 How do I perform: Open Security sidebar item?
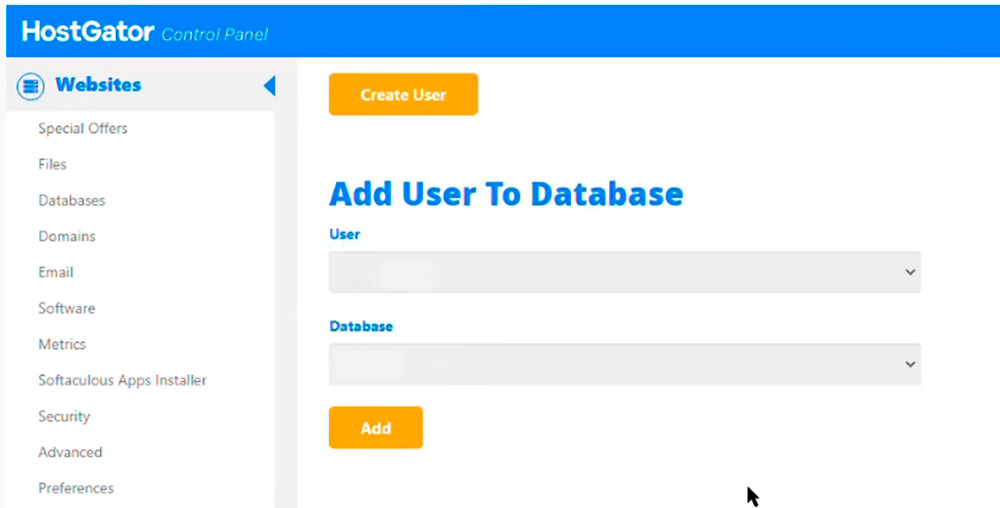64,416
